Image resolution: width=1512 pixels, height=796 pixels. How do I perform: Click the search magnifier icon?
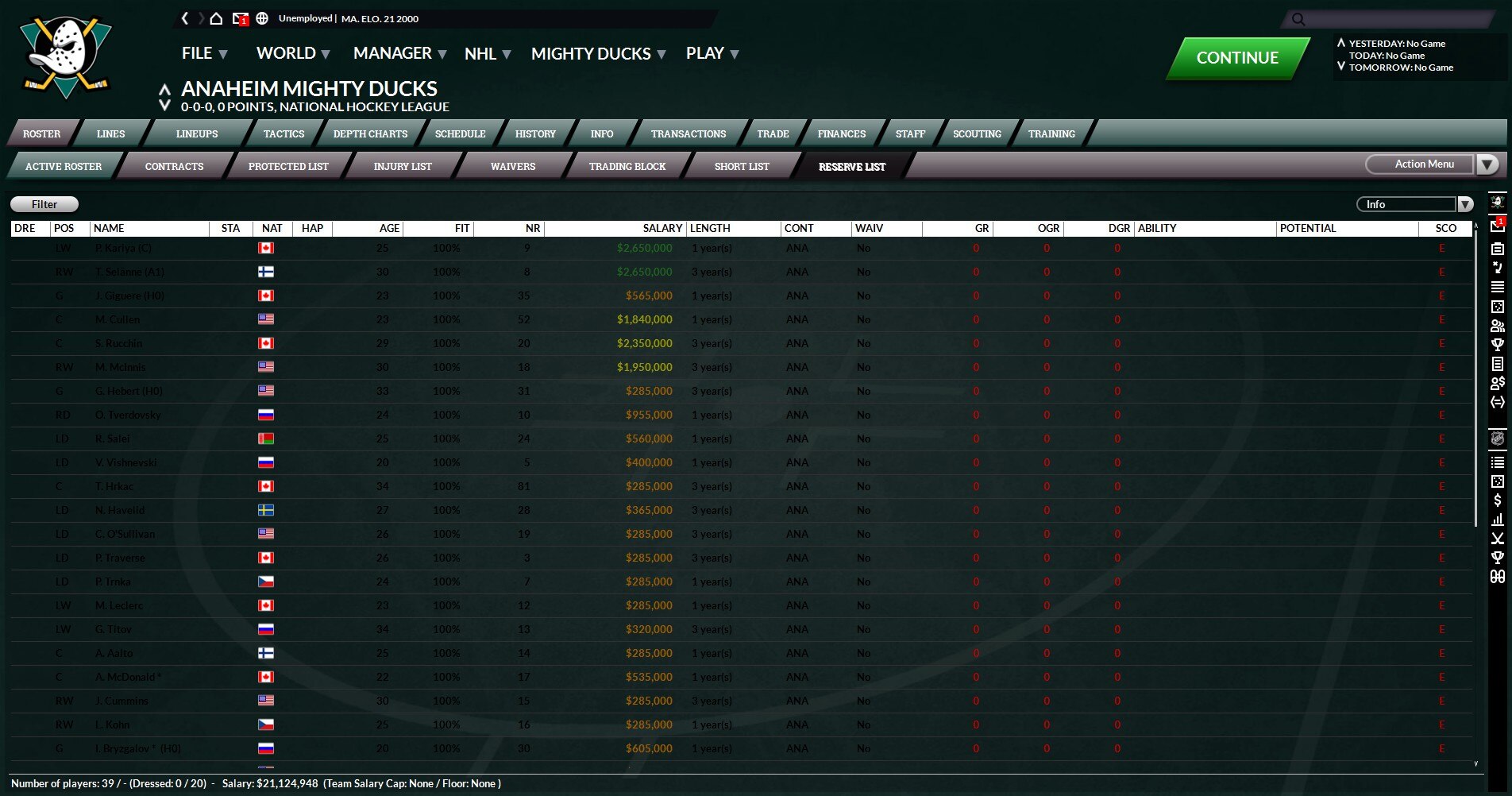click(1298, 19)
